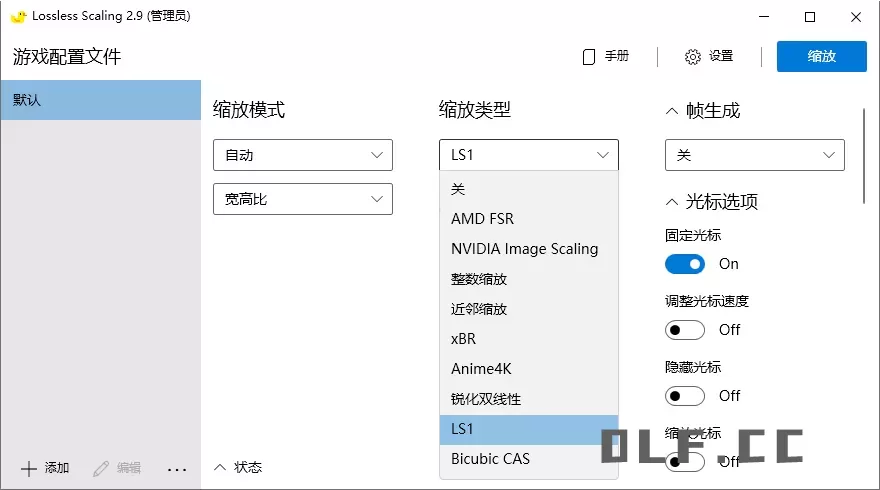Enable the 调整光标速度 toggle
Image resolution: width=880 pixels, height=490 pixels.
click(685, 330)
